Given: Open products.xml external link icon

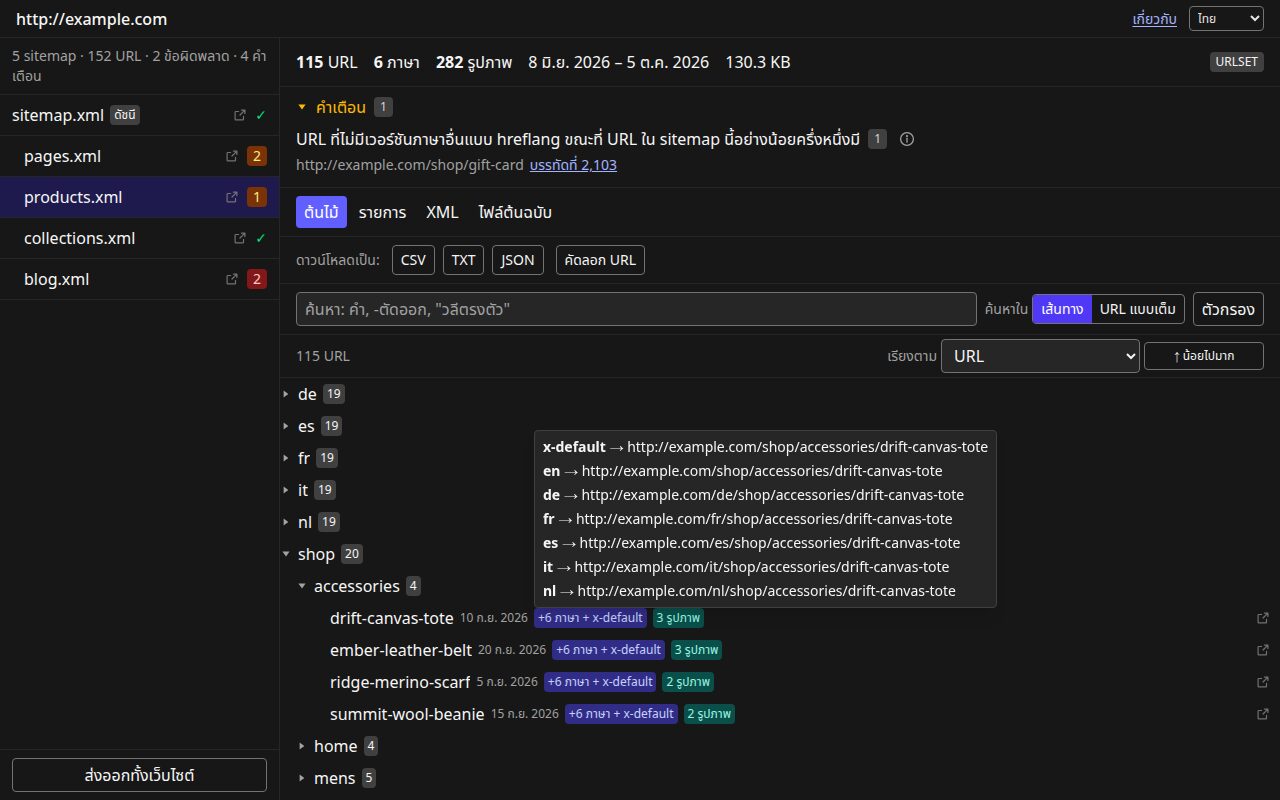Looking at the screenshot, I should 233,197.
